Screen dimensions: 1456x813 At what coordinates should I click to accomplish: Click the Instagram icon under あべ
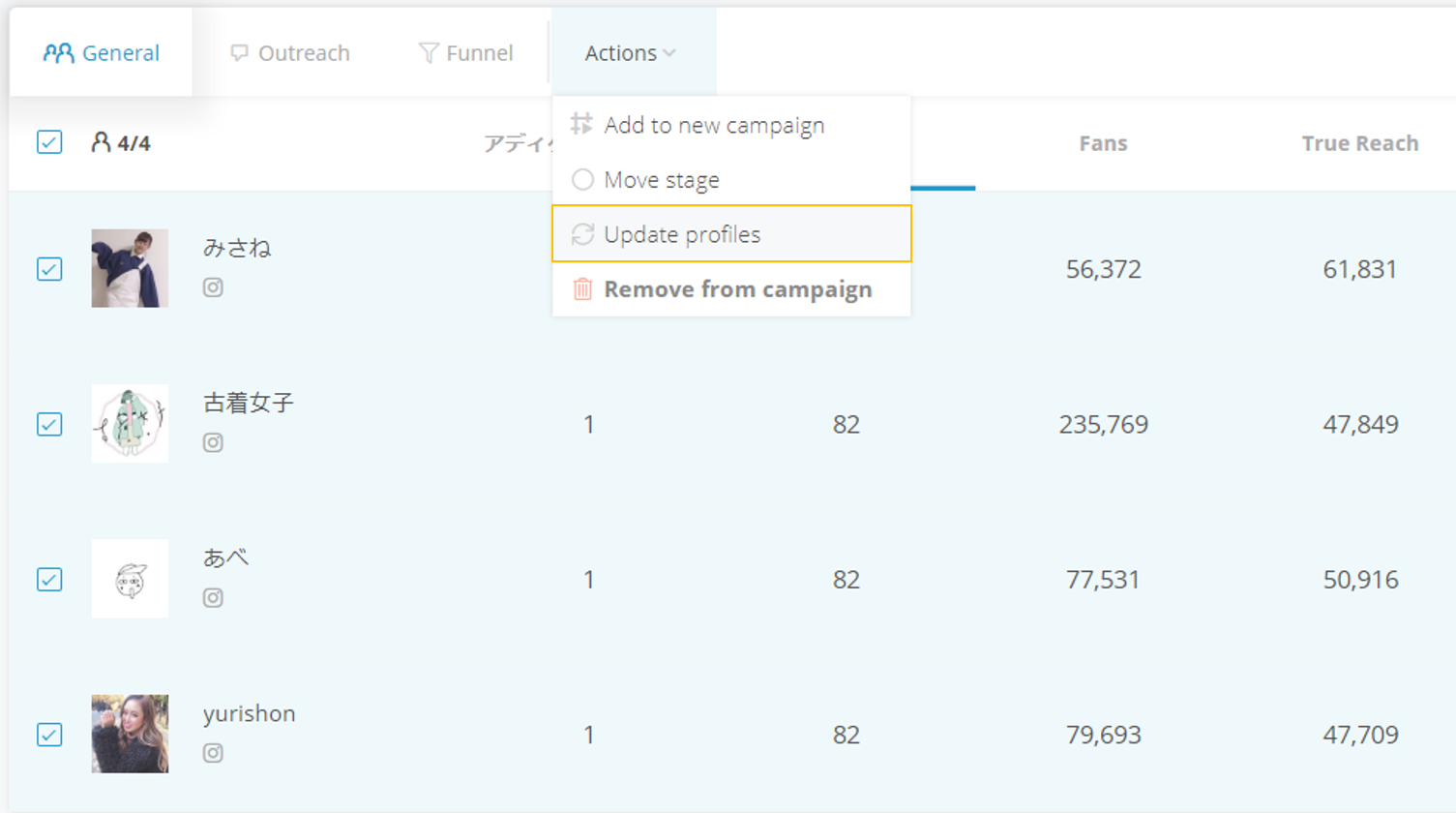(x=213, y=598)
